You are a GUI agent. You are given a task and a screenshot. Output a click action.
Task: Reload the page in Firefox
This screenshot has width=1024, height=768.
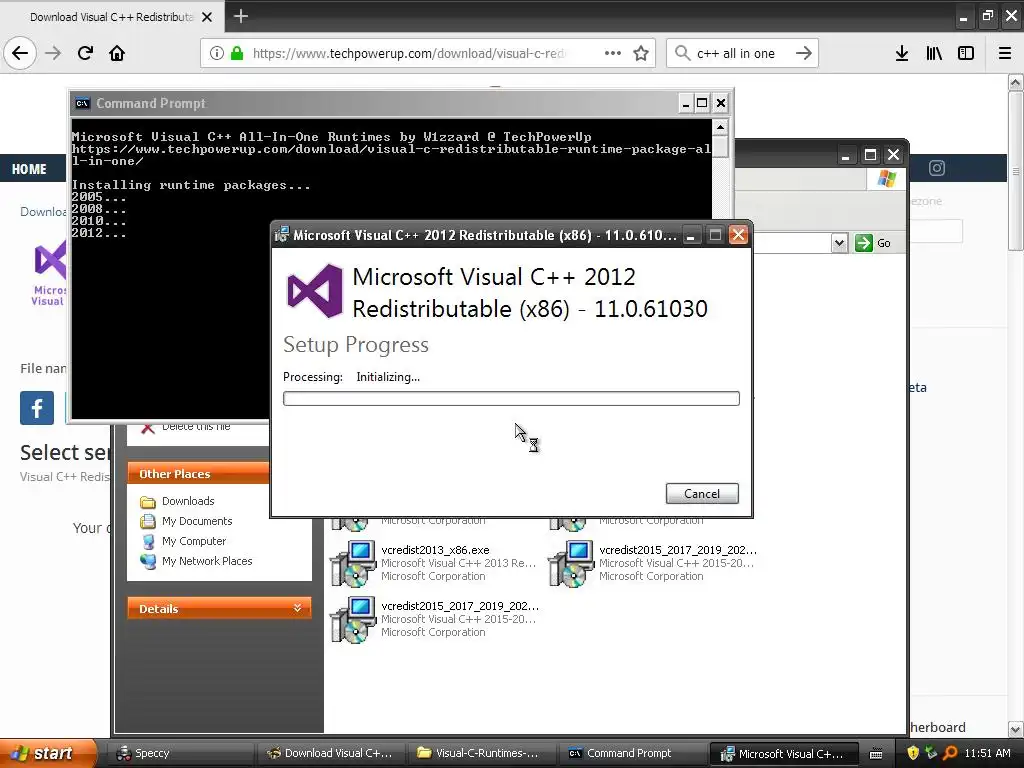pyautogui.click(x=85, y=53)
